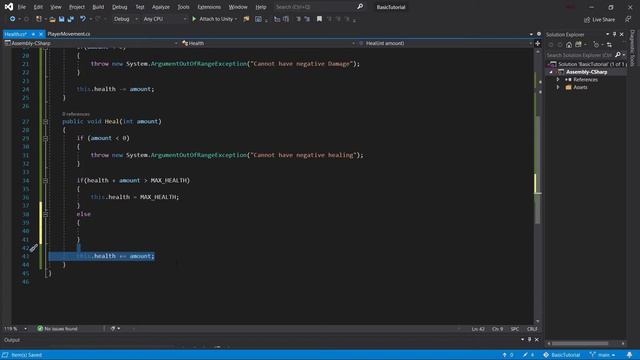Collapse the else block outlining
Screen dimensions: 640x360
45,214
